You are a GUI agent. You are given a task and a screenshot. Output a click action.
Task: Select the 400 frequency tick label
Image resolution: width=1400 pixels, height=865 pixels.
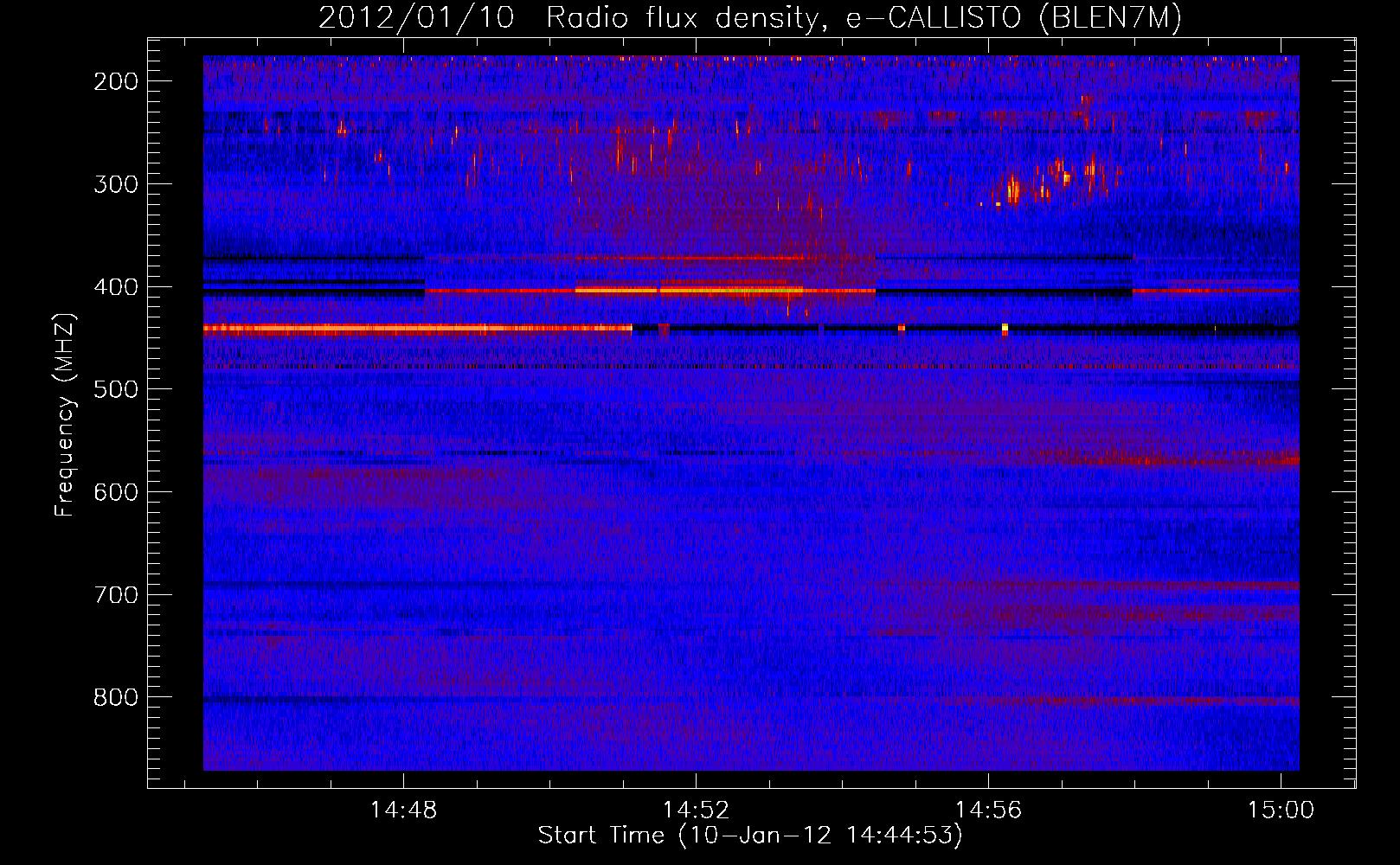coord(116,287)
